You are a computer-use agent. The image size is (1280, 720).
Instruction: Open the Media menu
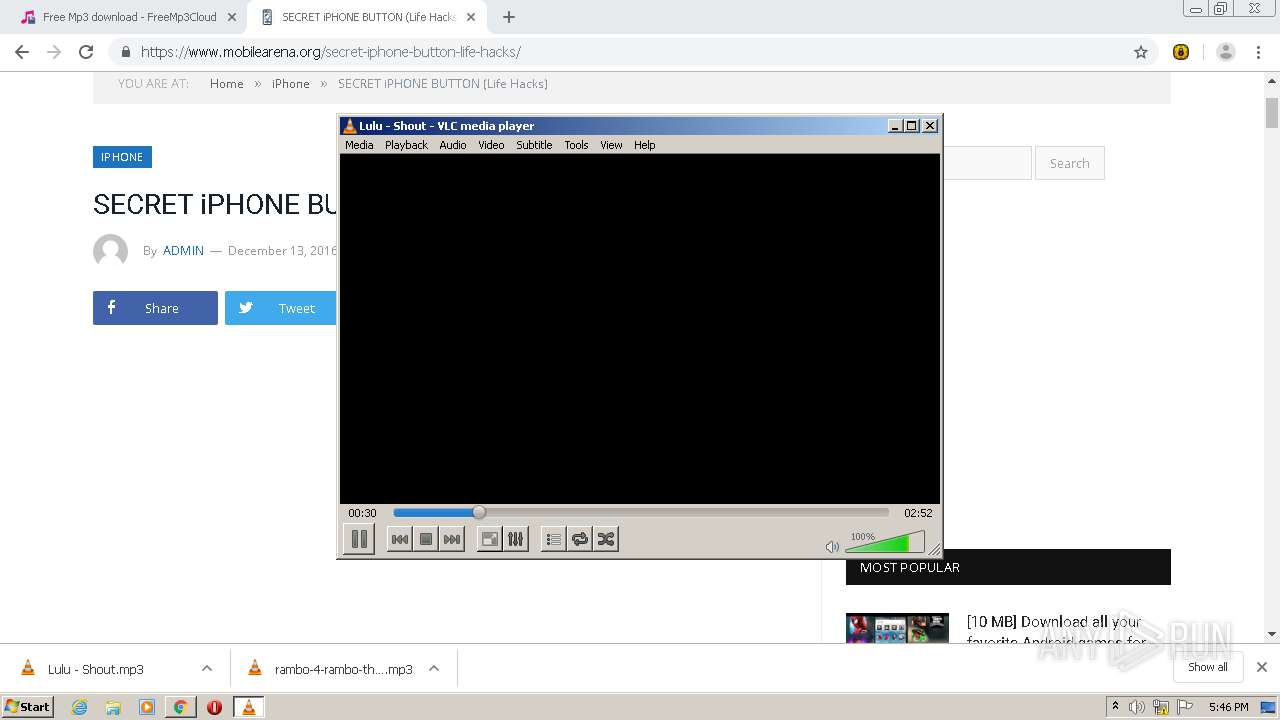point(359,145)
